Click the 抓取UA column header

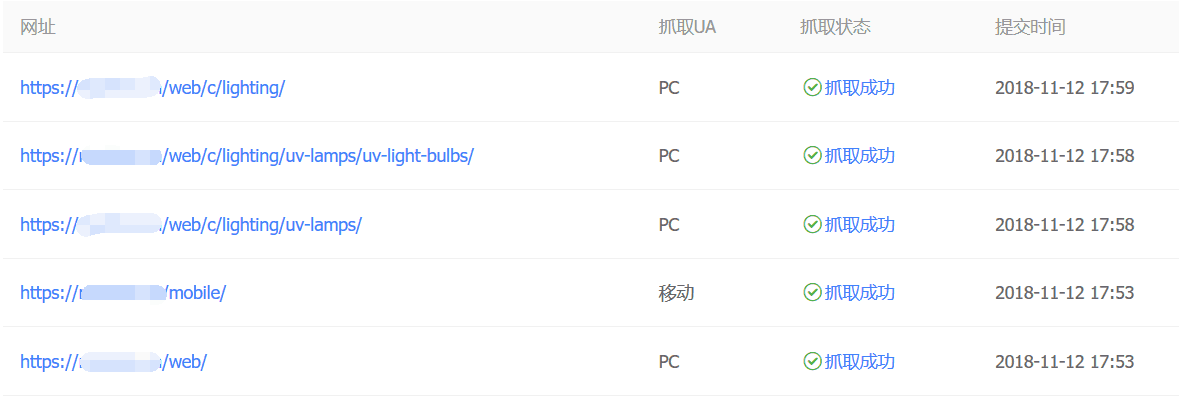(x=686, y=27)
